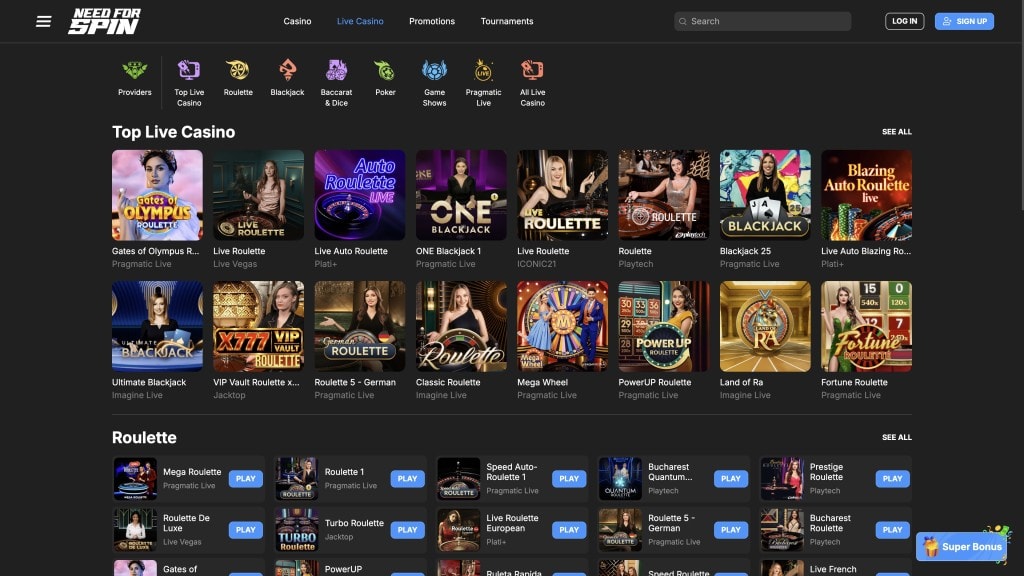Open the Live Casino tab
Image resolution: width=1024 pixels, height=576 pixels.
pyautogui.click(x=360, y=22)
